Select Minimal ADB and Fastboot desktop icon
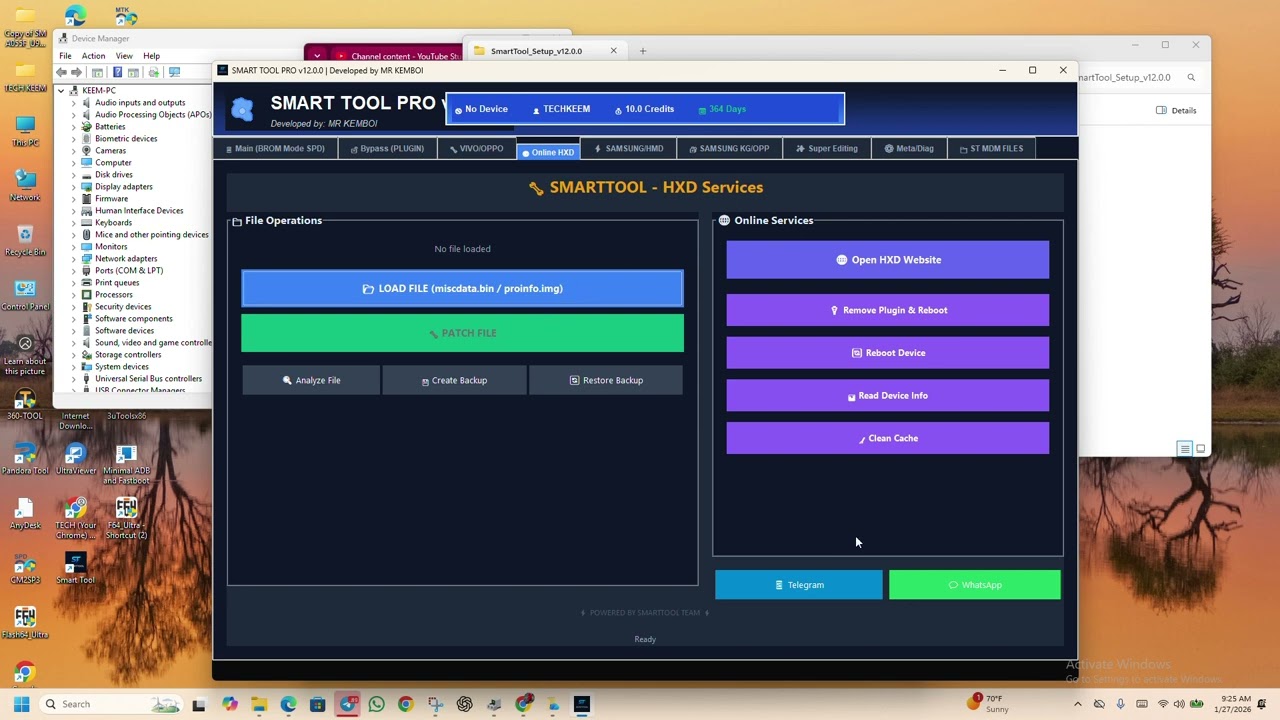The width and height of the screenshot is (1280, 720). coord(126,464)
